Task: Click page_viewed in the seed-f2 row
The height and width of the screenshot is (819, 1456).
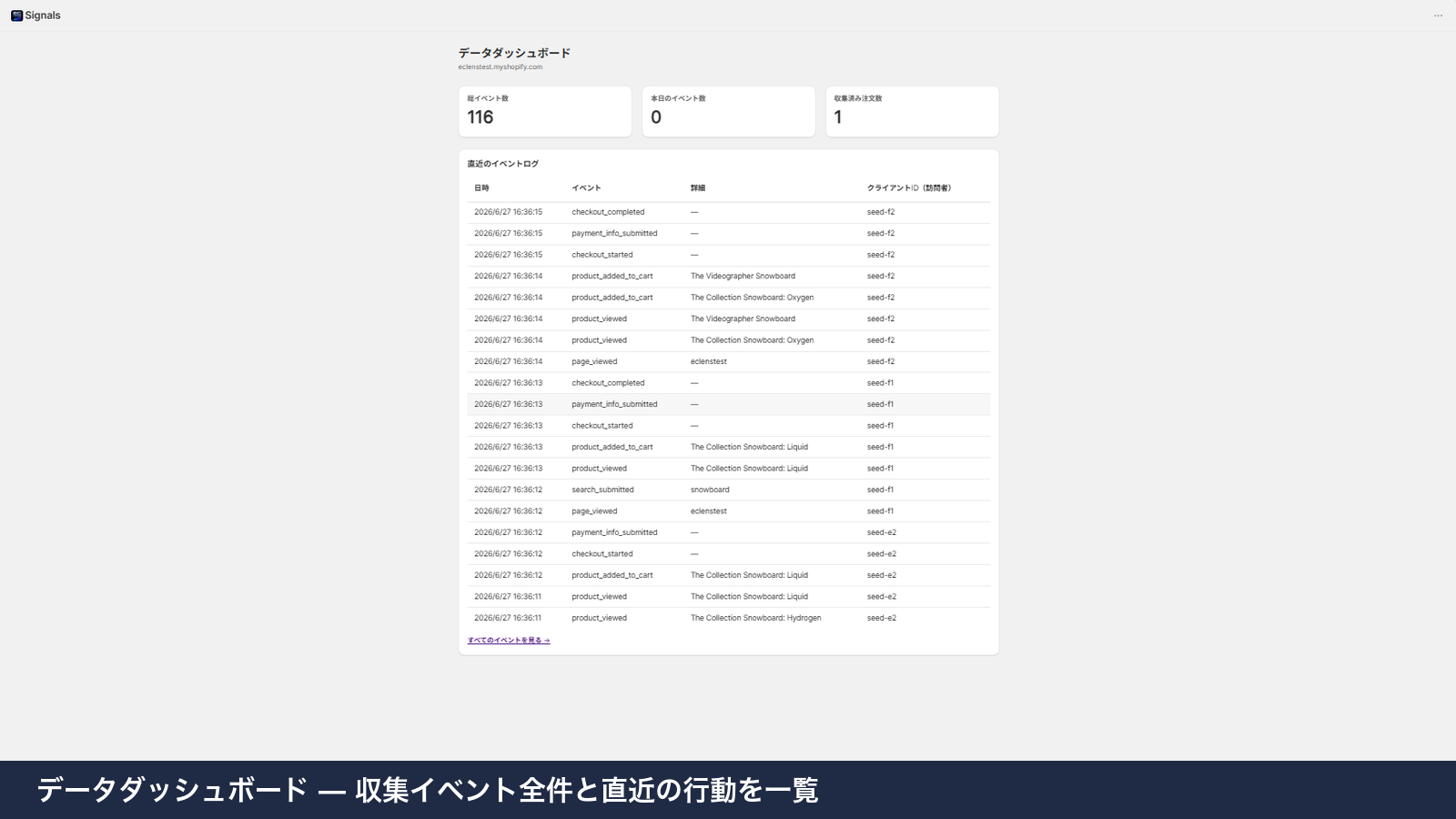Action: (x=594, y=362)
